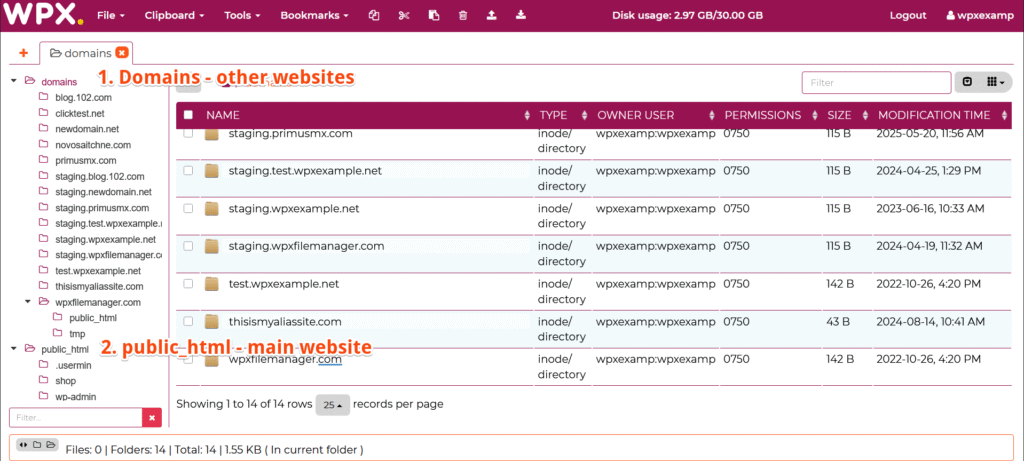Check the test.wpxexample.net row checkbox

[188, 284]
